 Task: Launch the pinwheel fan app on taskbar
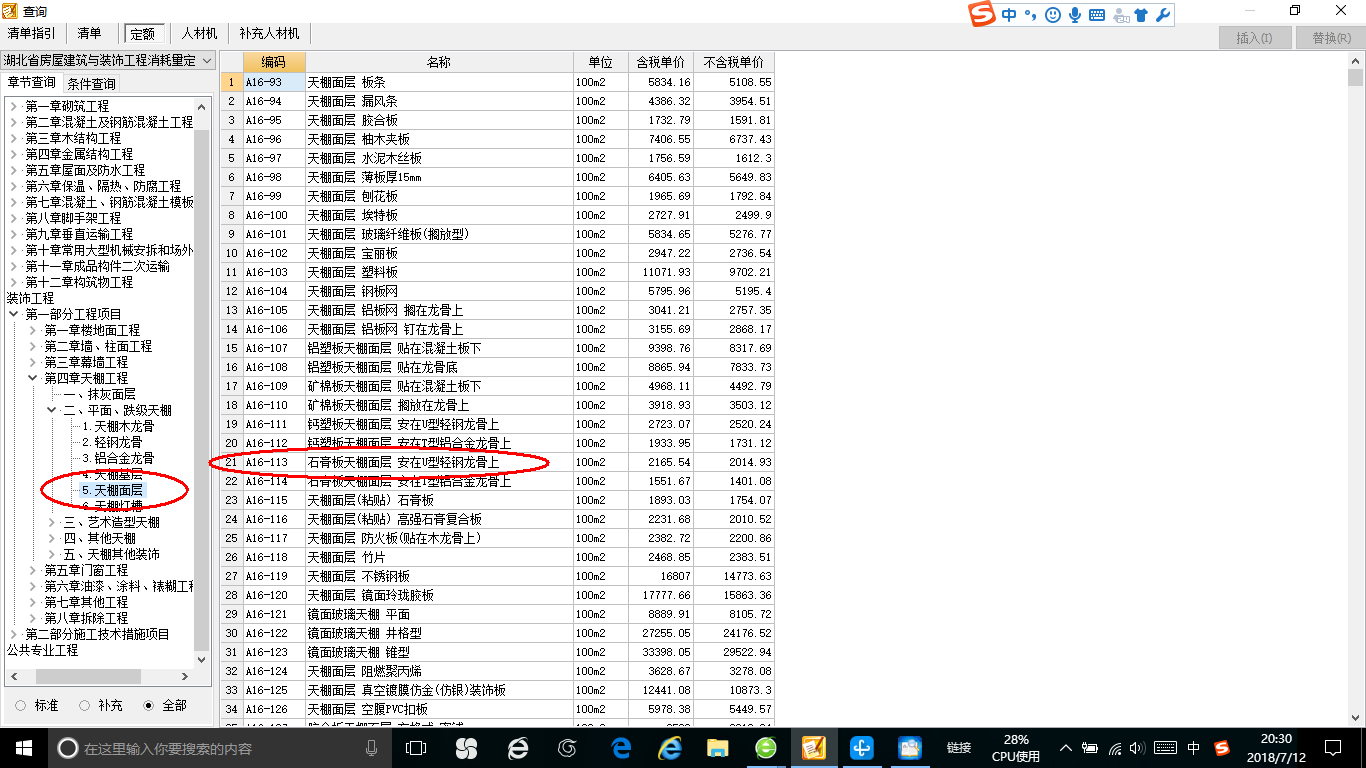pos(466,748)
